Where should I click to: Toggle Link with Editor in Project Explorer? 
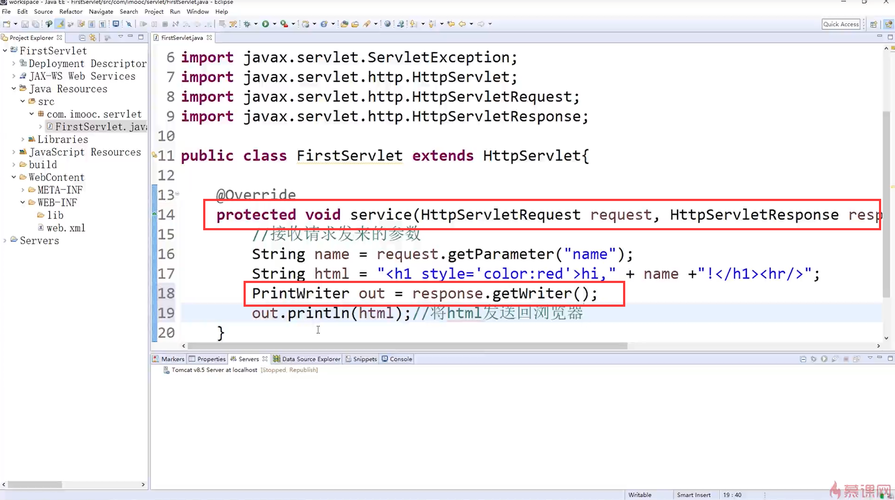tap(95, 38)
